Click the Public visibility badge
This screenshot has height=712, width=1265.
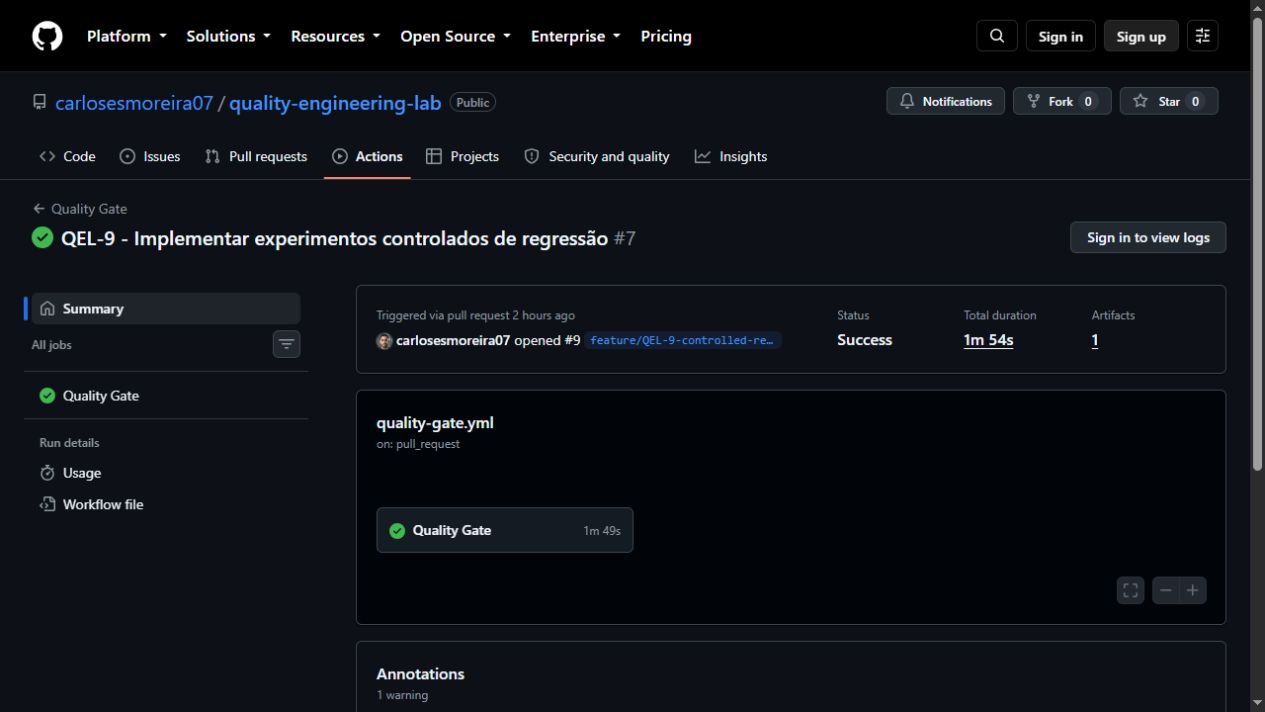[x=473, y=102]
